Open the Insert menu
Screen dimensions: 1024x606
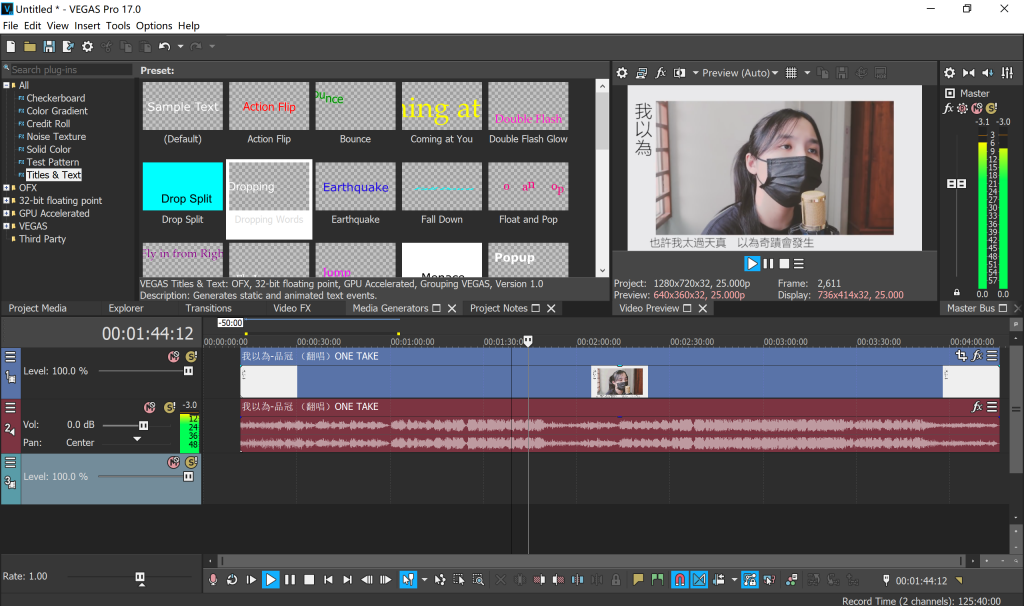pos(87,25)
